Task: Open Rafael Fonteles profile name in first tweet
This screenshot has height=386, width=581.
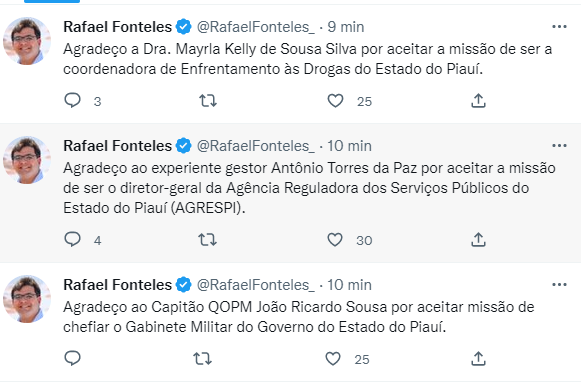Action: coord(117,27)
